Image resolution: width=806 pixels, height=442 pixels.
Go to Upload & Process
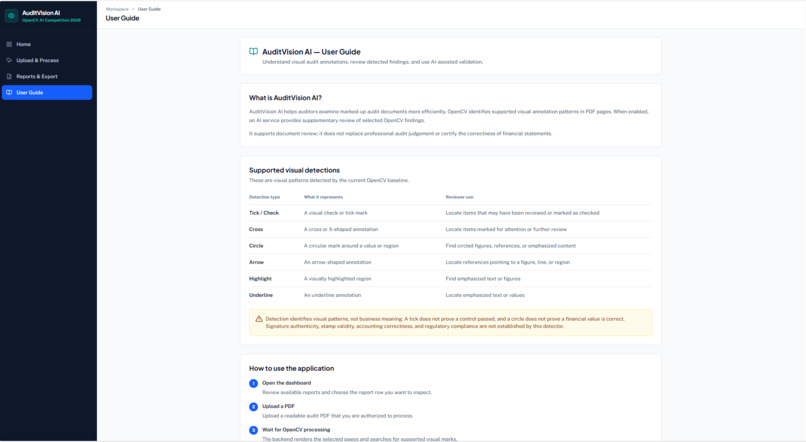[47, 60]
